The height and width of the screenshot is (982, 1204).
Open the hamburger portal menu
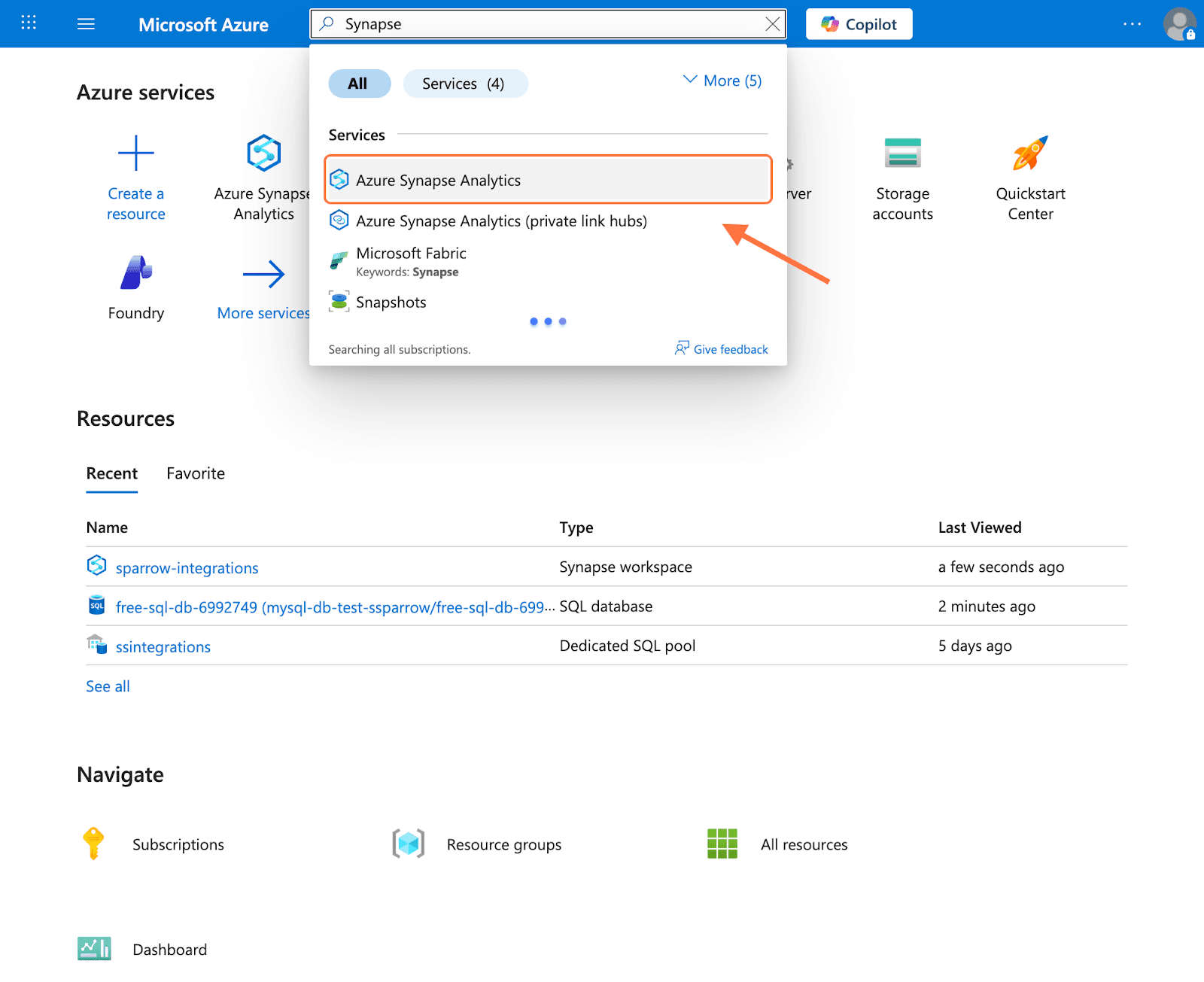(x=87, y=24)
